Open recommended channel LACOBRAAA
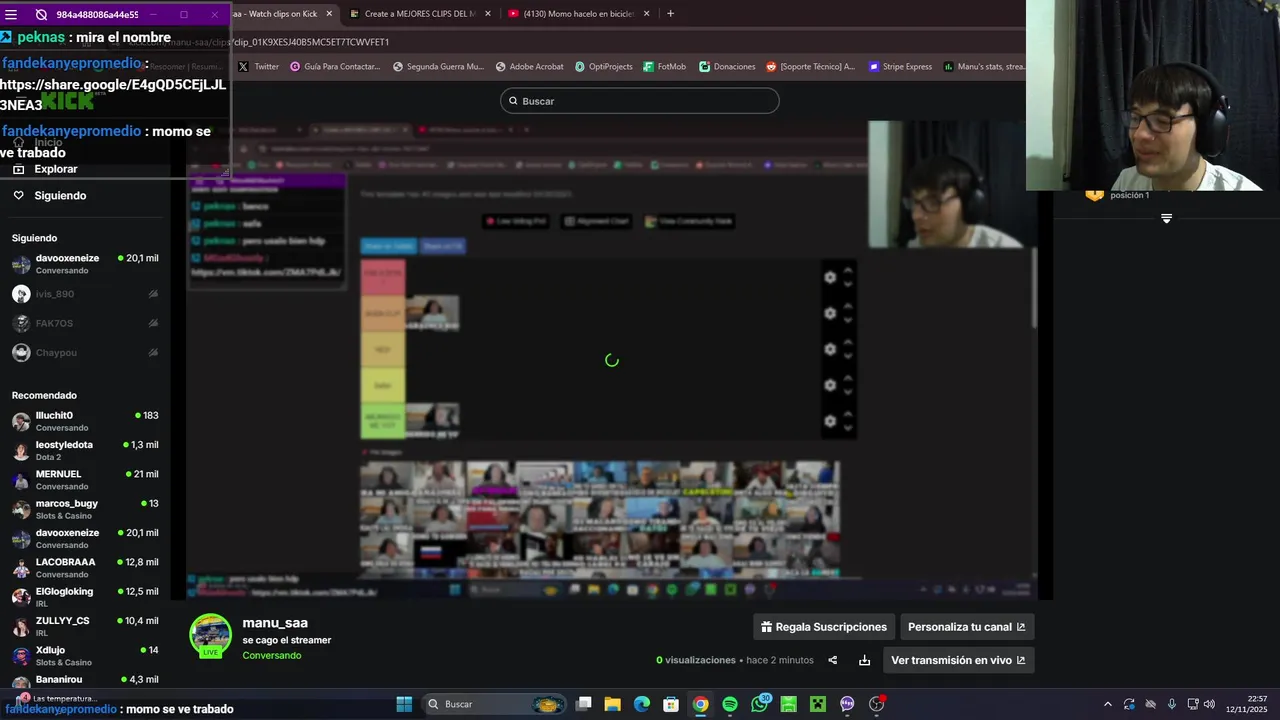This screenshot has width=1280, height=720. (85, 568)
